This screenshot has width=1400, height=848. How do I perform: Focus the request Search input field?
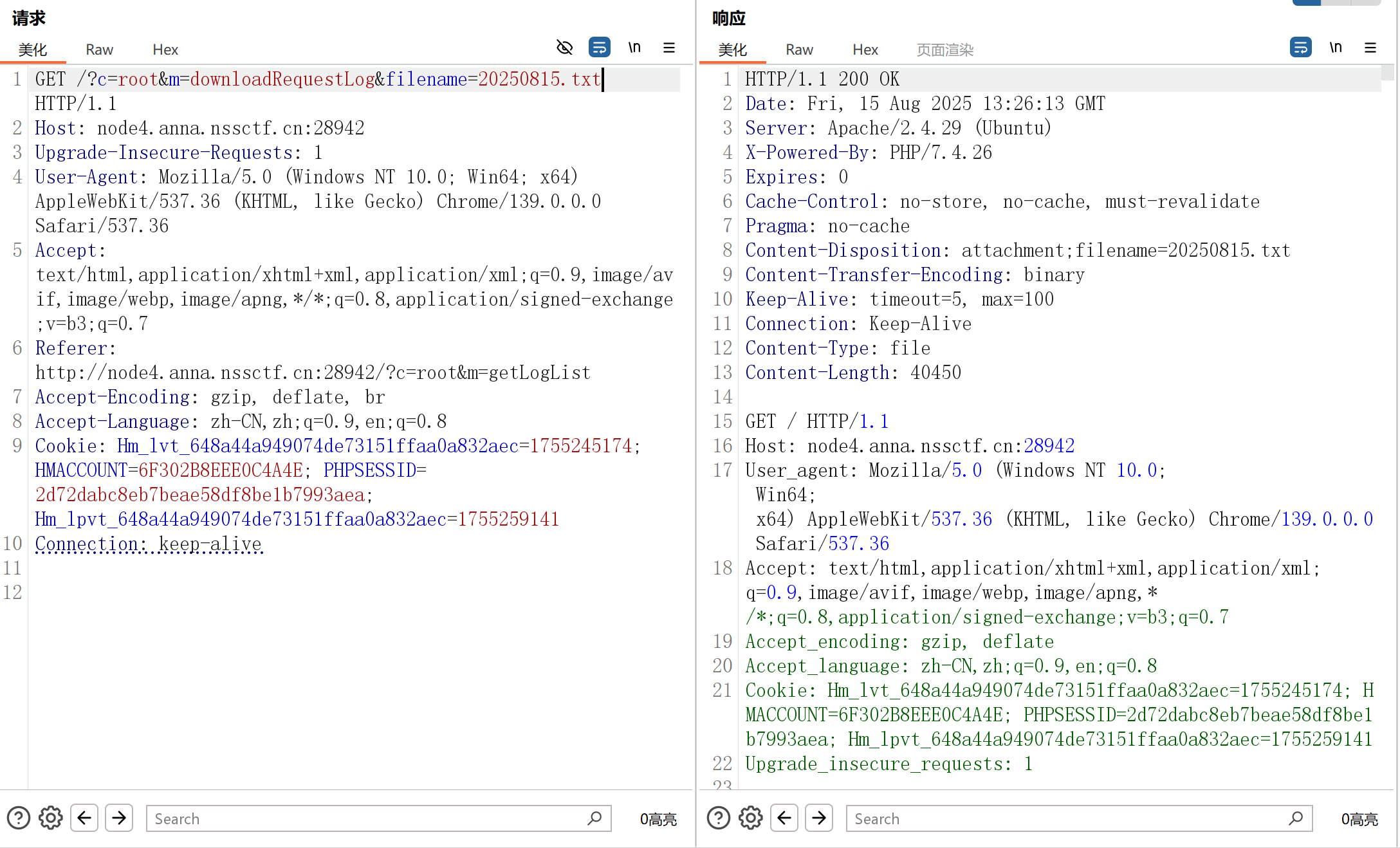click(x=378, y=818)
